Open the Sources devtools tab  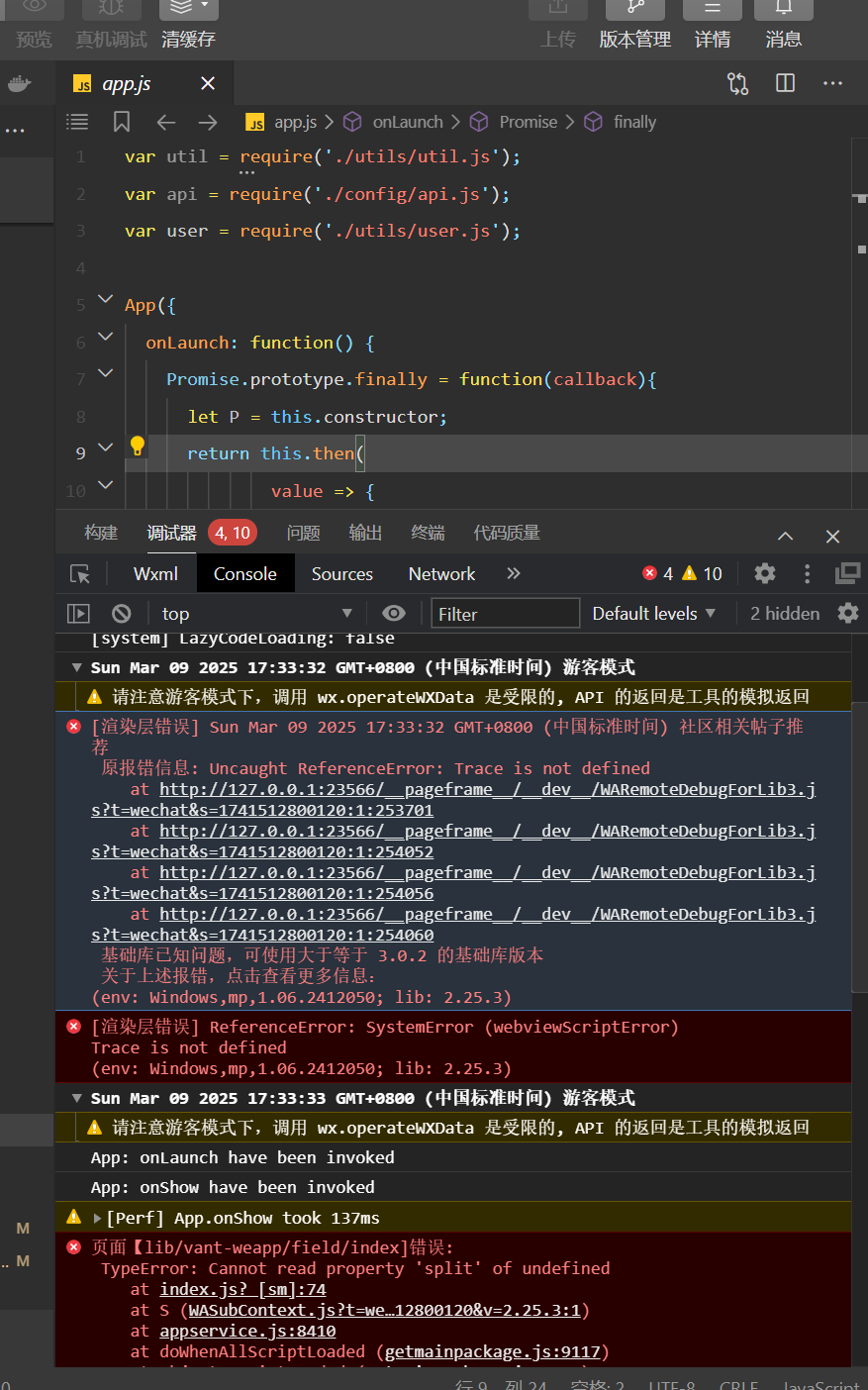(x=342, y=574)
